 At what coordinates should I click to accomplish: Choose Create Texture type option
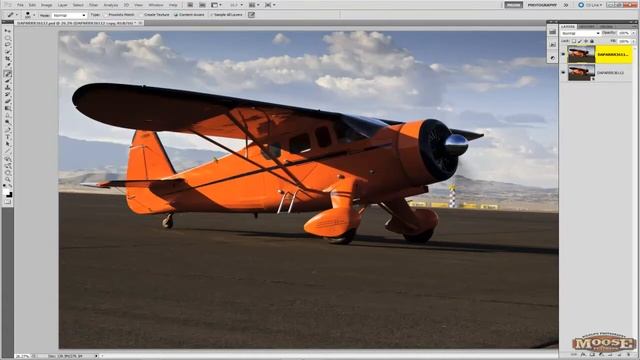pos(154,15)
